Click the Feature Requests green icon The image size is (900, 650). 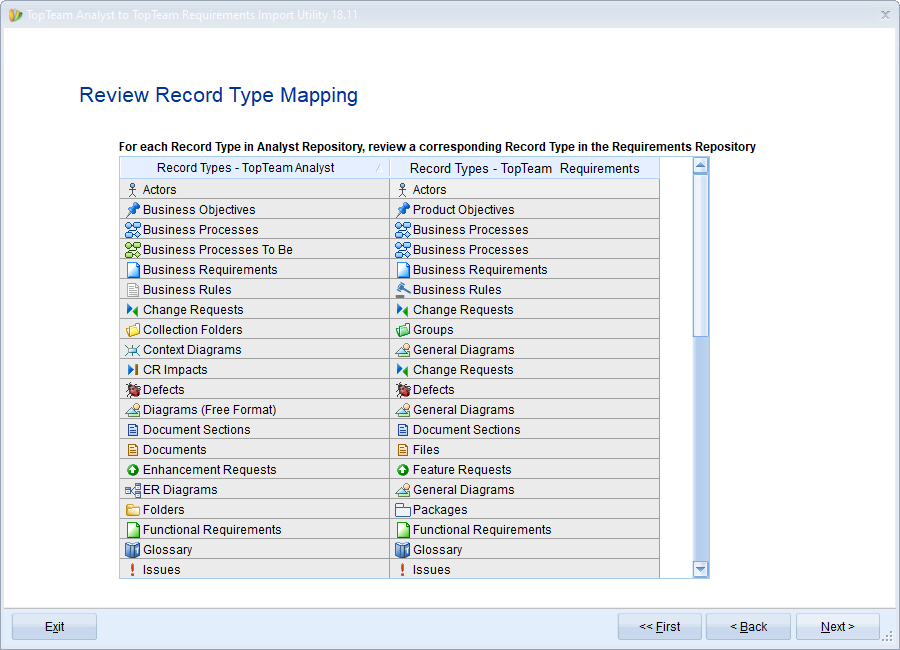pyautogui.click(x=403, y=470)
